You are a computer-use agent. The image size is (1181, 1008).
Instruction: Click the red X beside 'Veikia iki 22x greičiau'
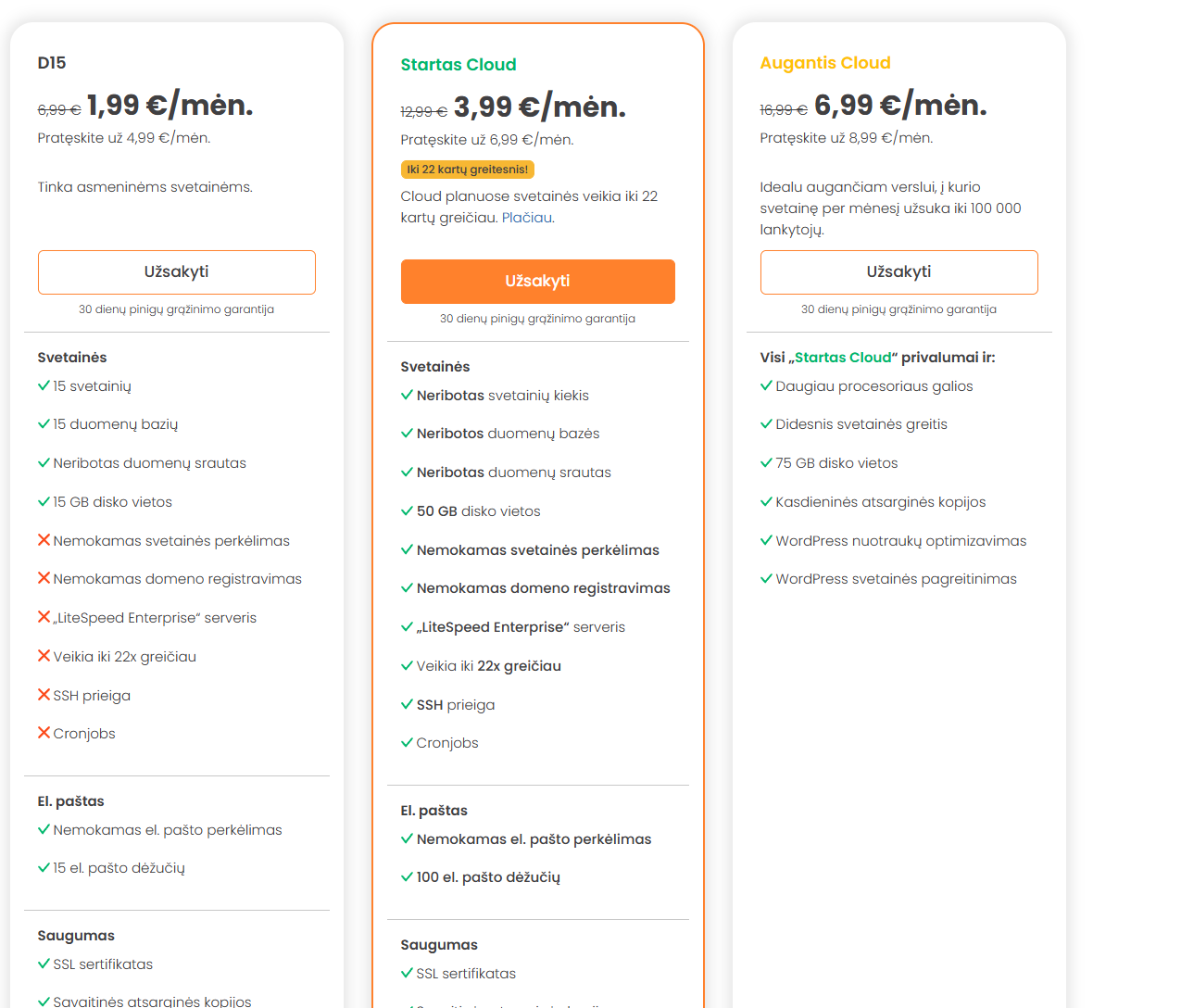(43, 656)
